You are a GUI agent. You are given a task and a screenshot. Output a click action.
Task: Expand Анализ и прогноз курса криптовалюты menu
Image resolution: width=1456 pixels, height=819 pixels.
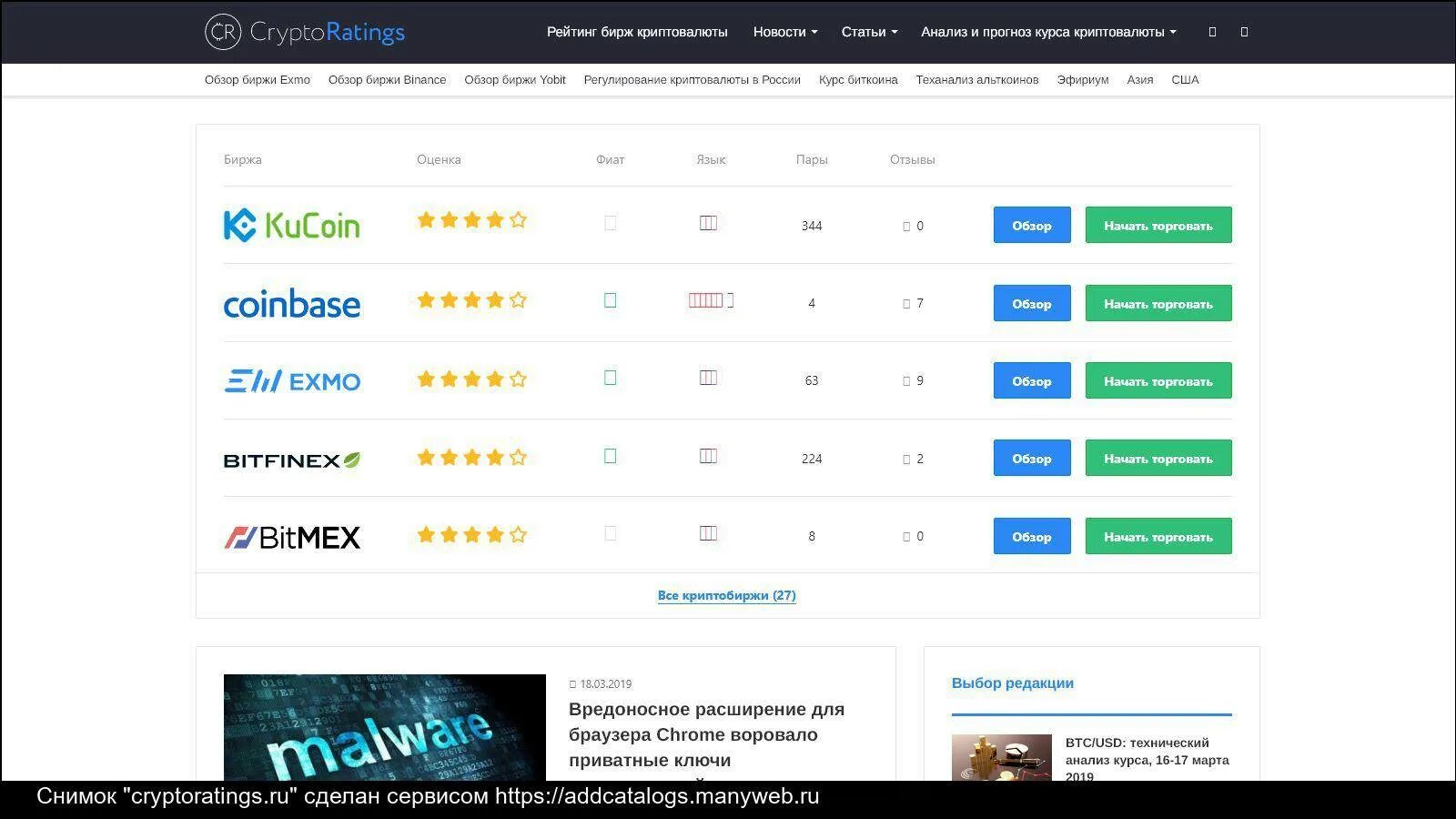tap(1048, 32)
